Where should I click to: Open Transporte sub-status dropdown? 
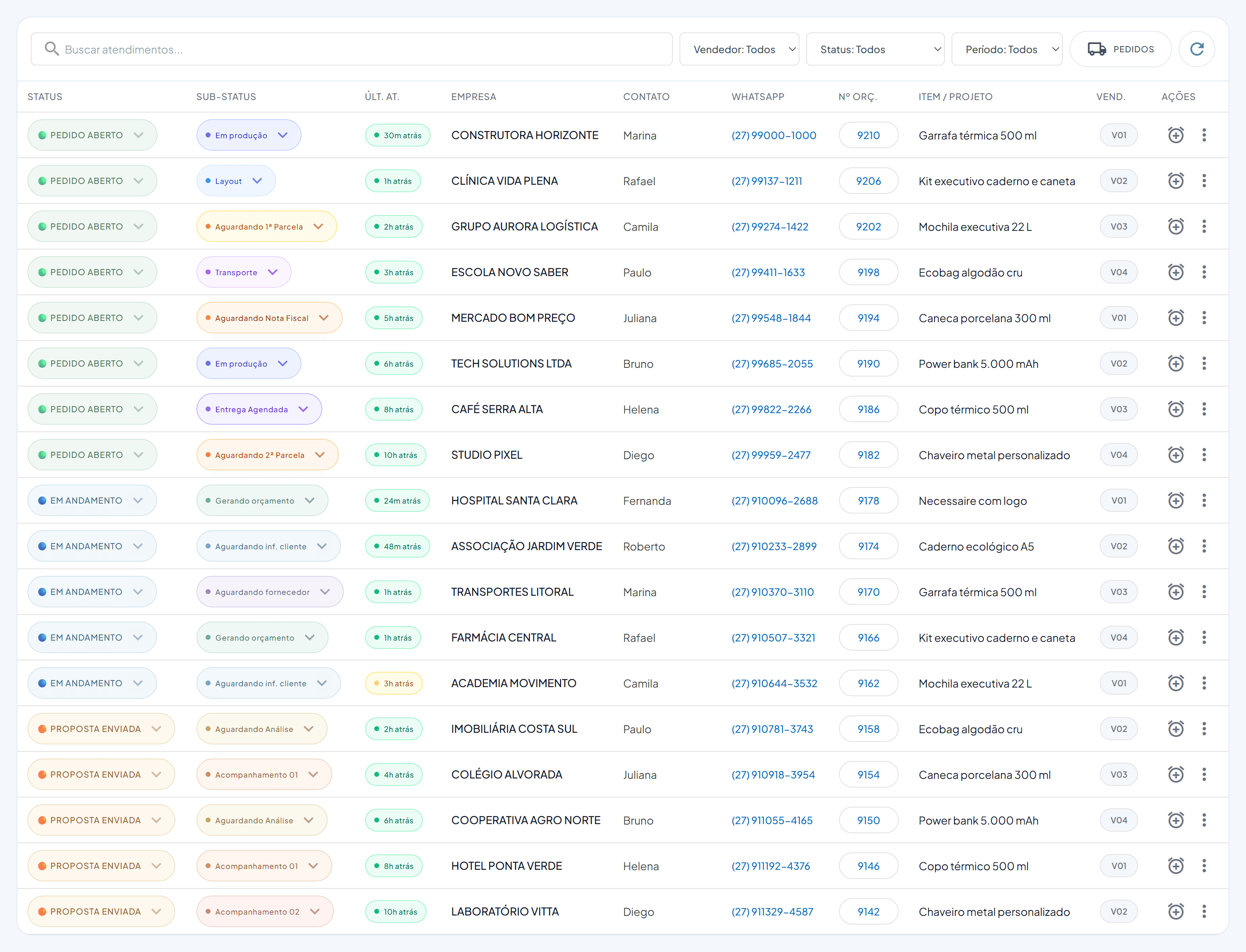point(244,272)
